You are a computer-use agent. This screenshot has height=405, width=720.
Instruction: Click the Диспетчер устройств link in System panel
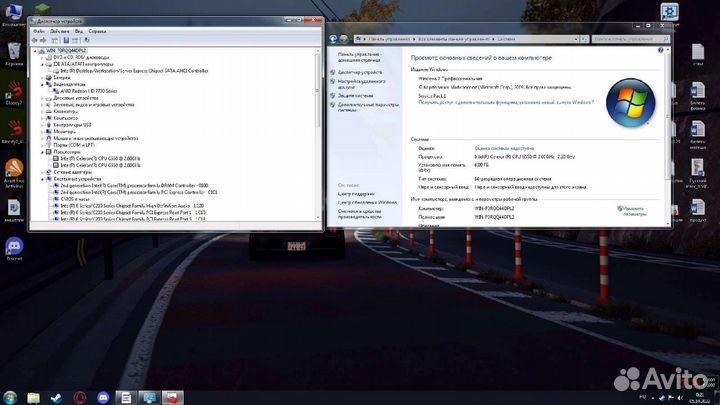point(360,73)
